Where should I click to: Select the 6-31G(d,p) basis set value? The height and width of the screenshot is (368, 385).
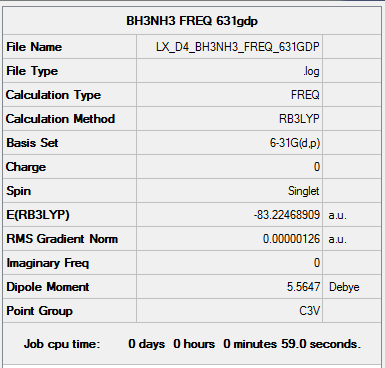click(295, 143)
